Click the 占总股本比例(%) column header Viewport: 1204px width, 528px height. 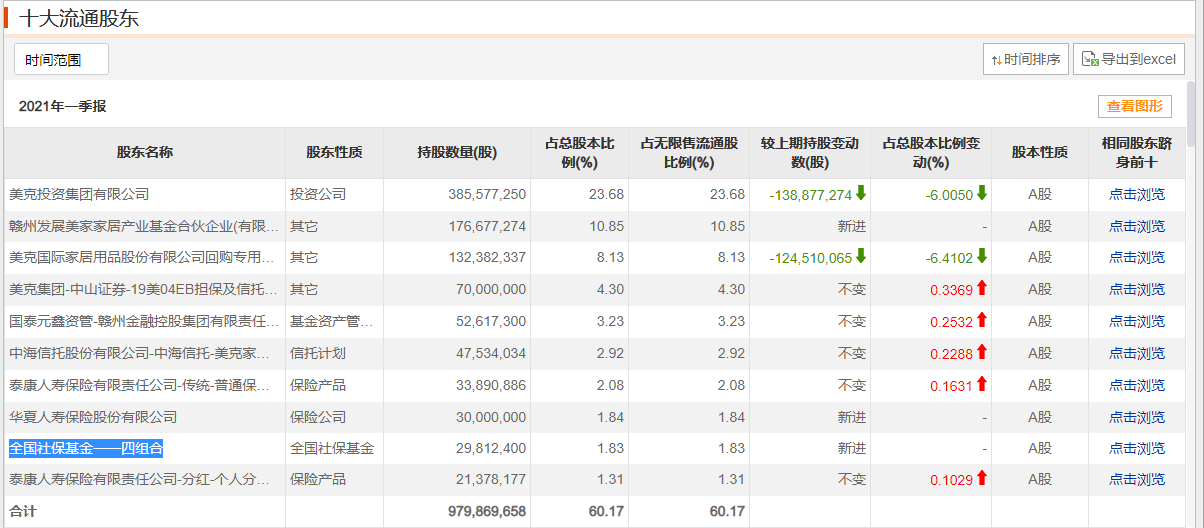tap(579, 153)
